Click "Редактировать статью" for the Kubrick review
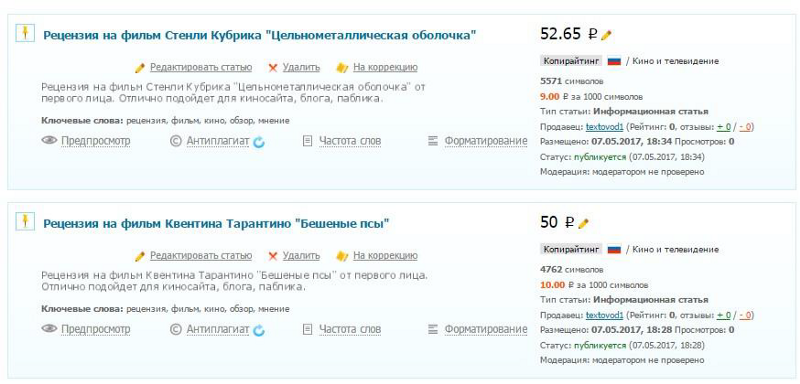The image size is (800, 384). click(x=201, y=67)
